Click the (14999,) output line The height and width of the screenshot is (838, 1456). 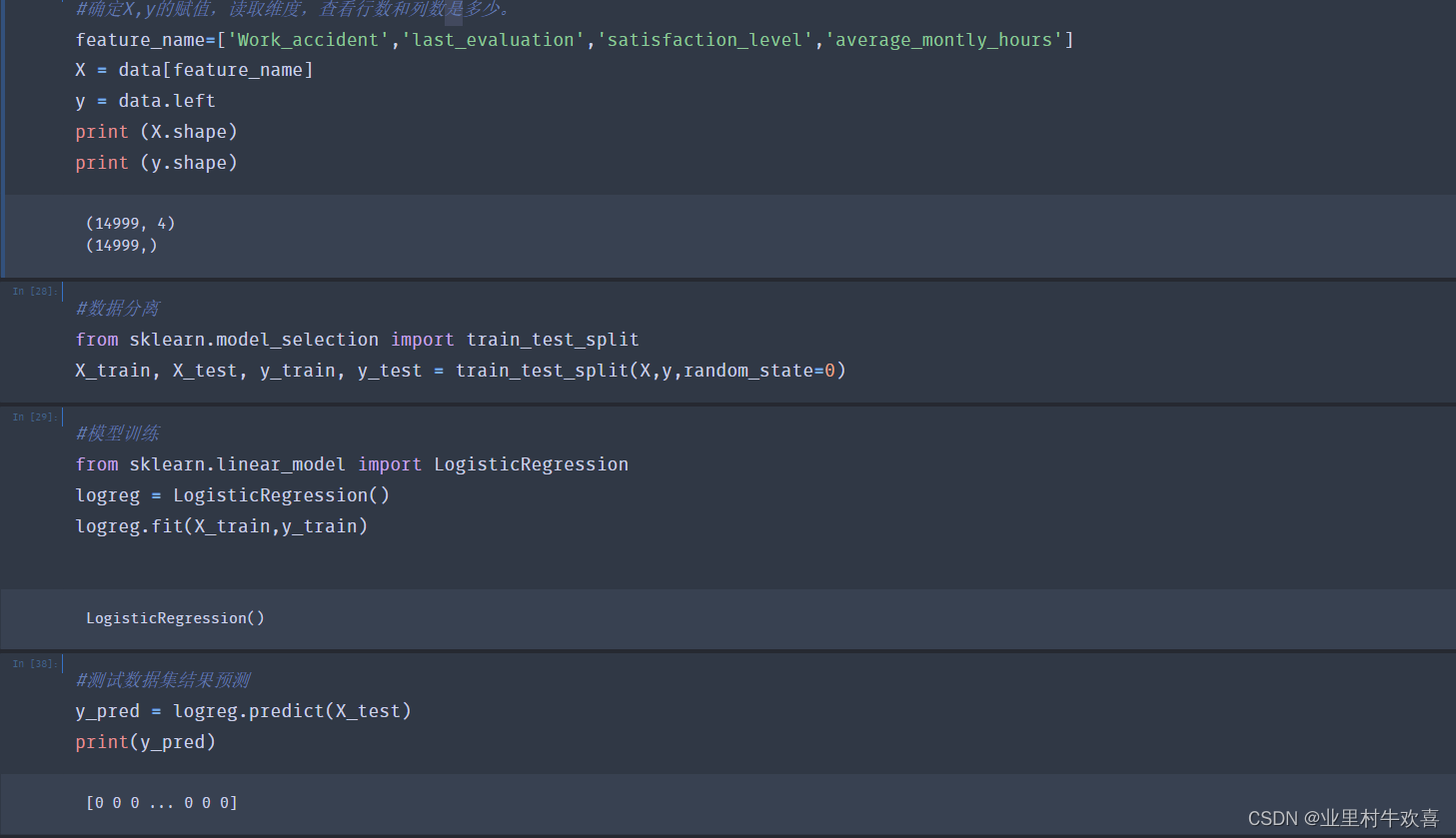(x=121, y=246)
